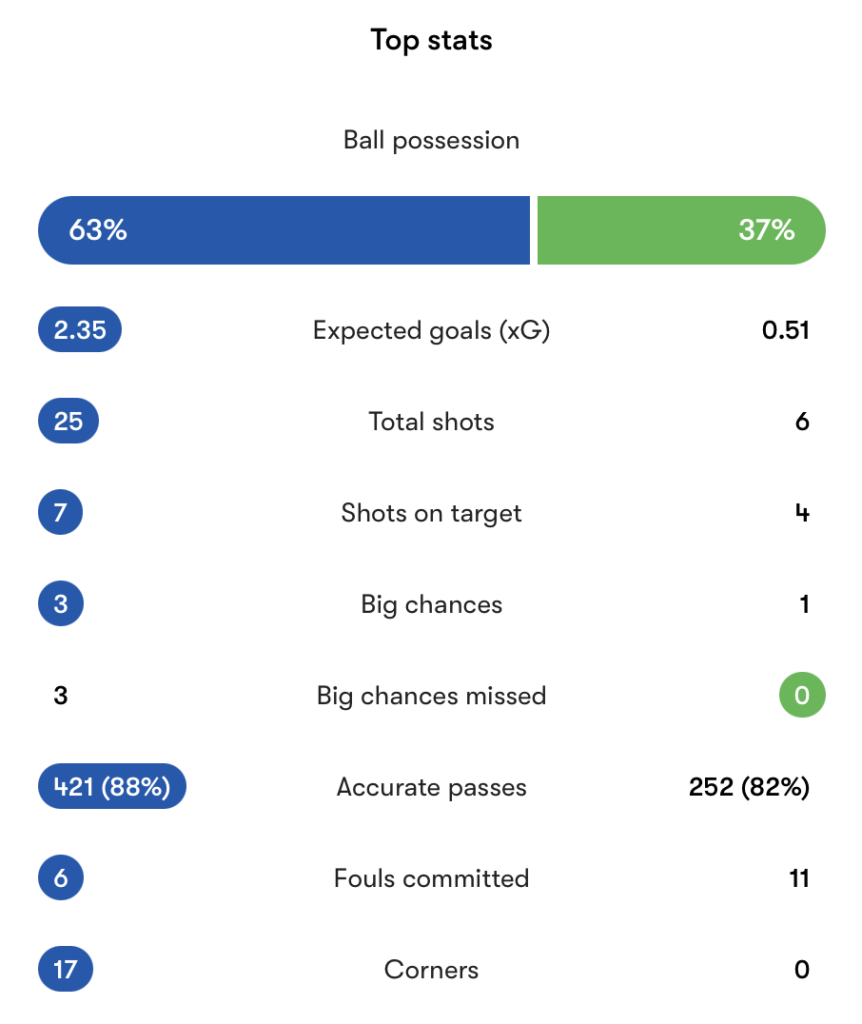Click the 421 (88%) accurate passes badge
This screenshot has height=1024, width=862.
tap(112, 787)
